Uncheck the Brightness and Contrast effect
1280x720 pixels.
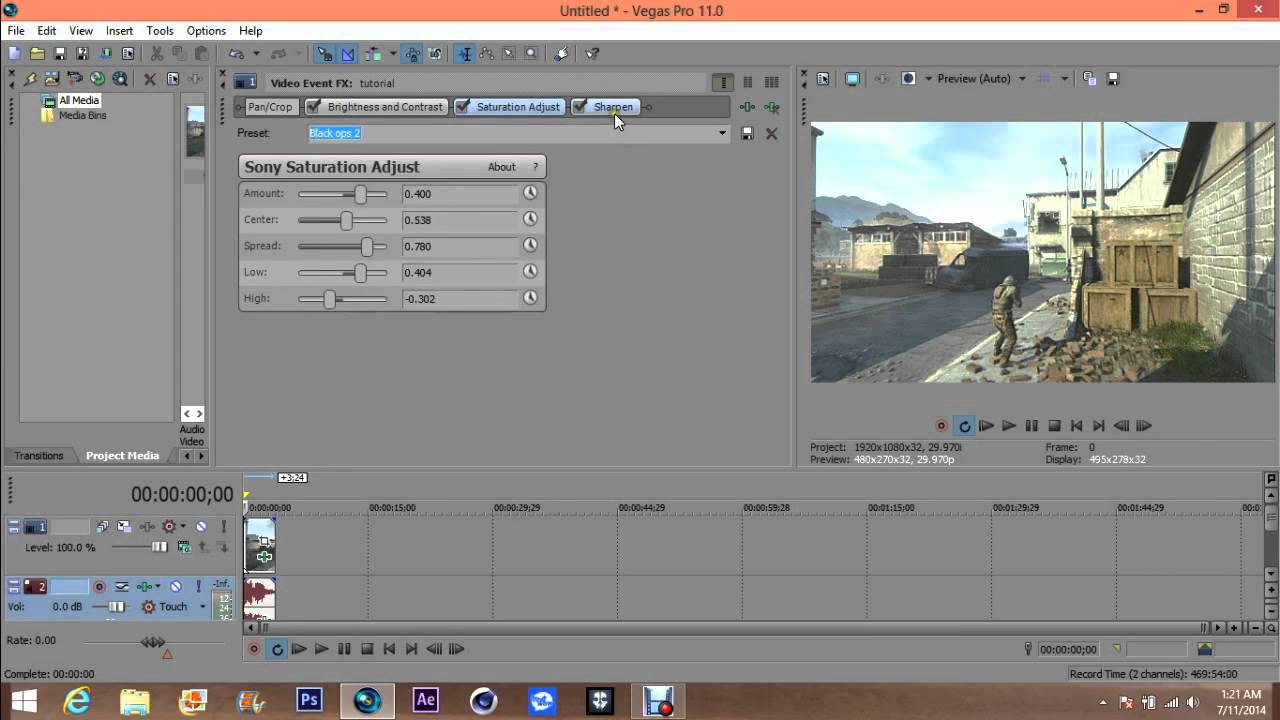coord(314,107)
